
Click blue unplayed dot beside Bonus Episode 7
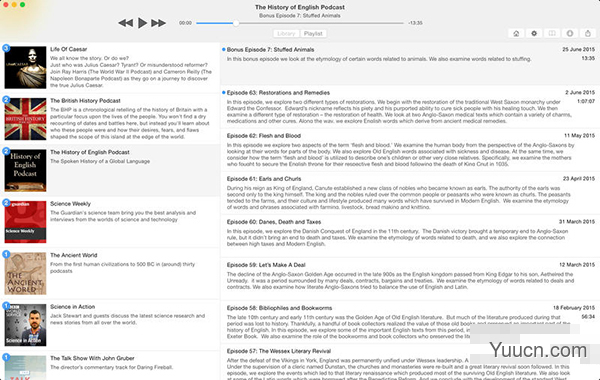(223, 49)
